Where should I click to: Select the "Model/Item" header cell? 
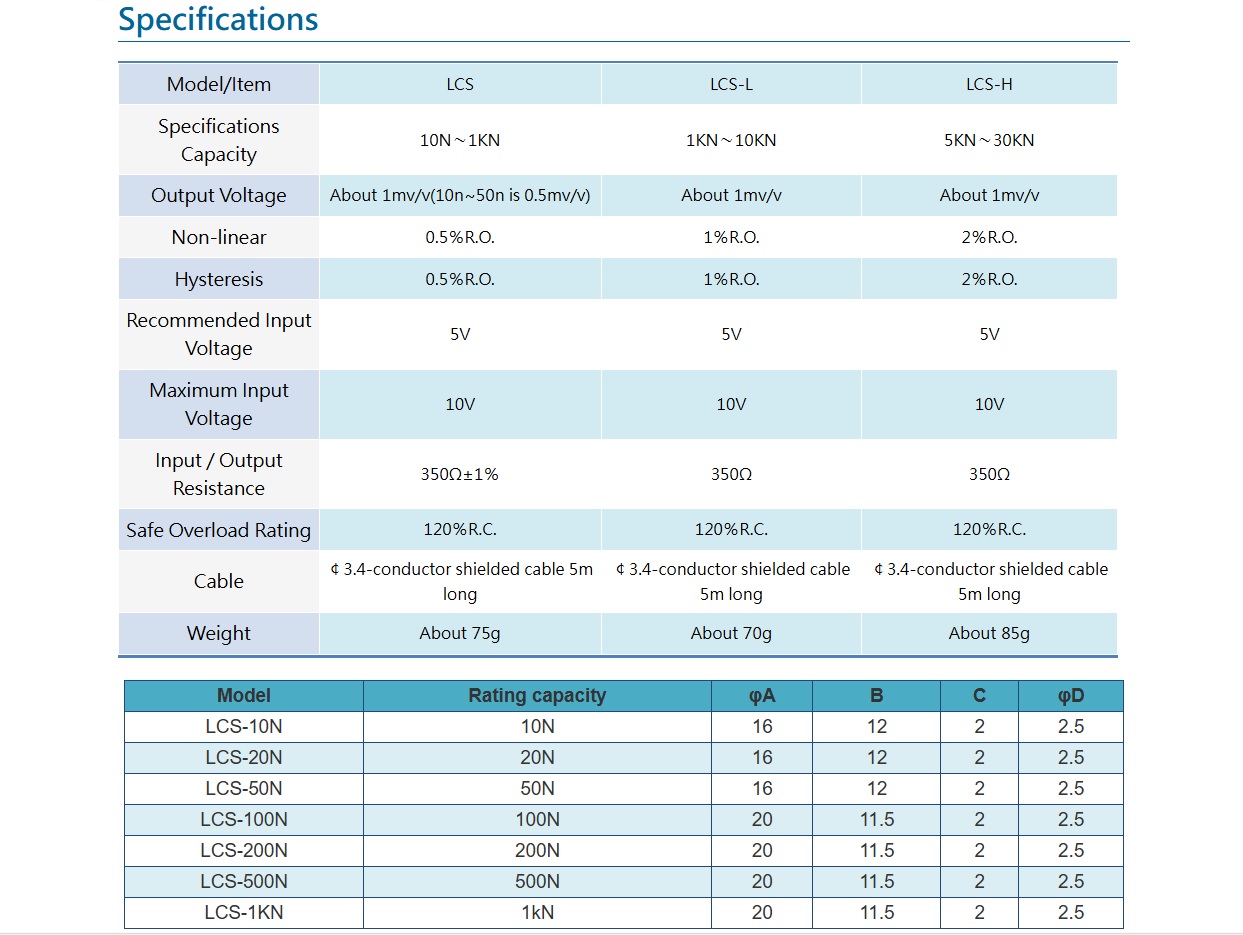pos(219,84)
